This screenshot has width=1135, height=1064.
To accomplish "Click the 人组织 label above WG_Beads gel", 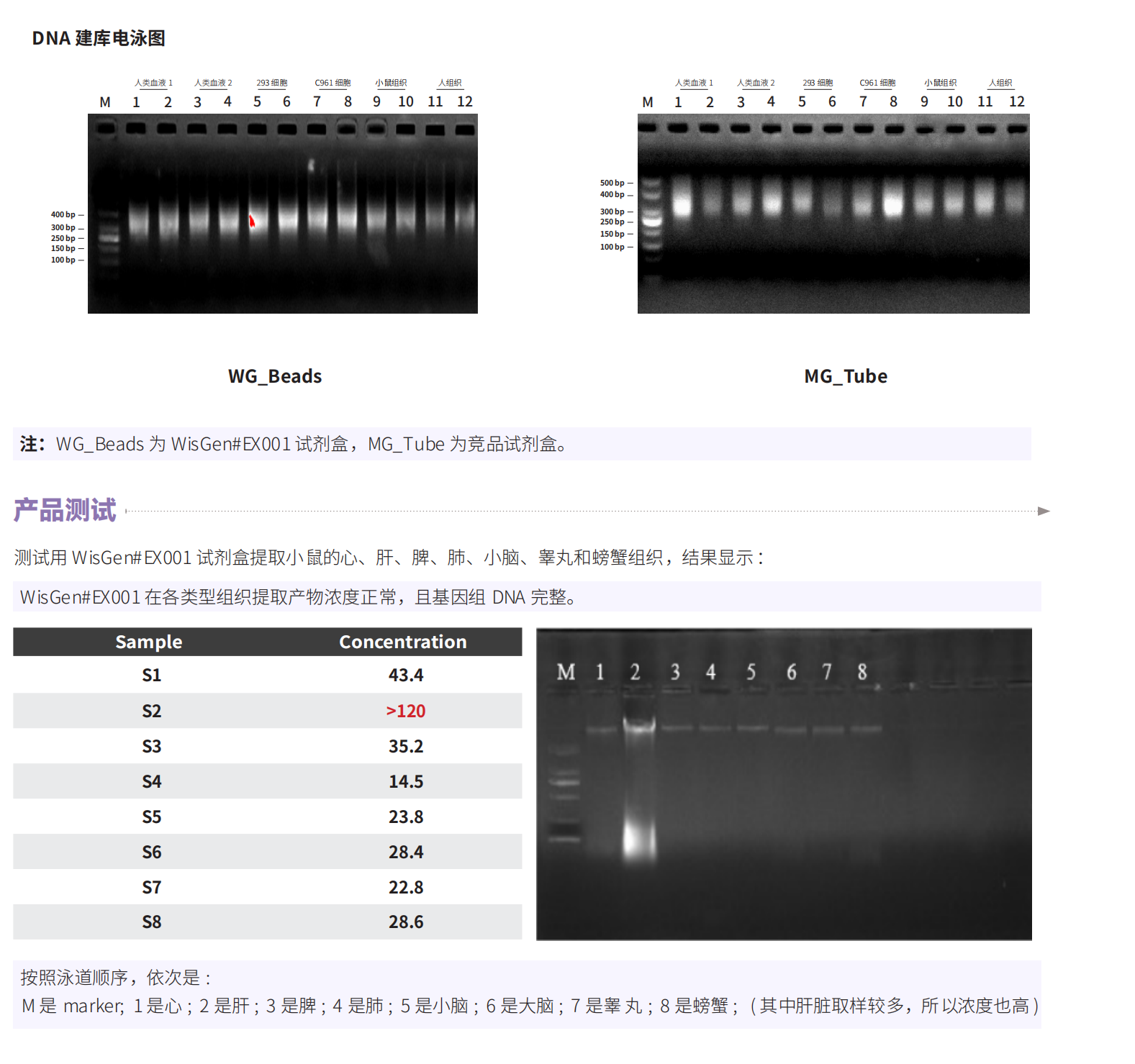I will click(x=451, y=83).
